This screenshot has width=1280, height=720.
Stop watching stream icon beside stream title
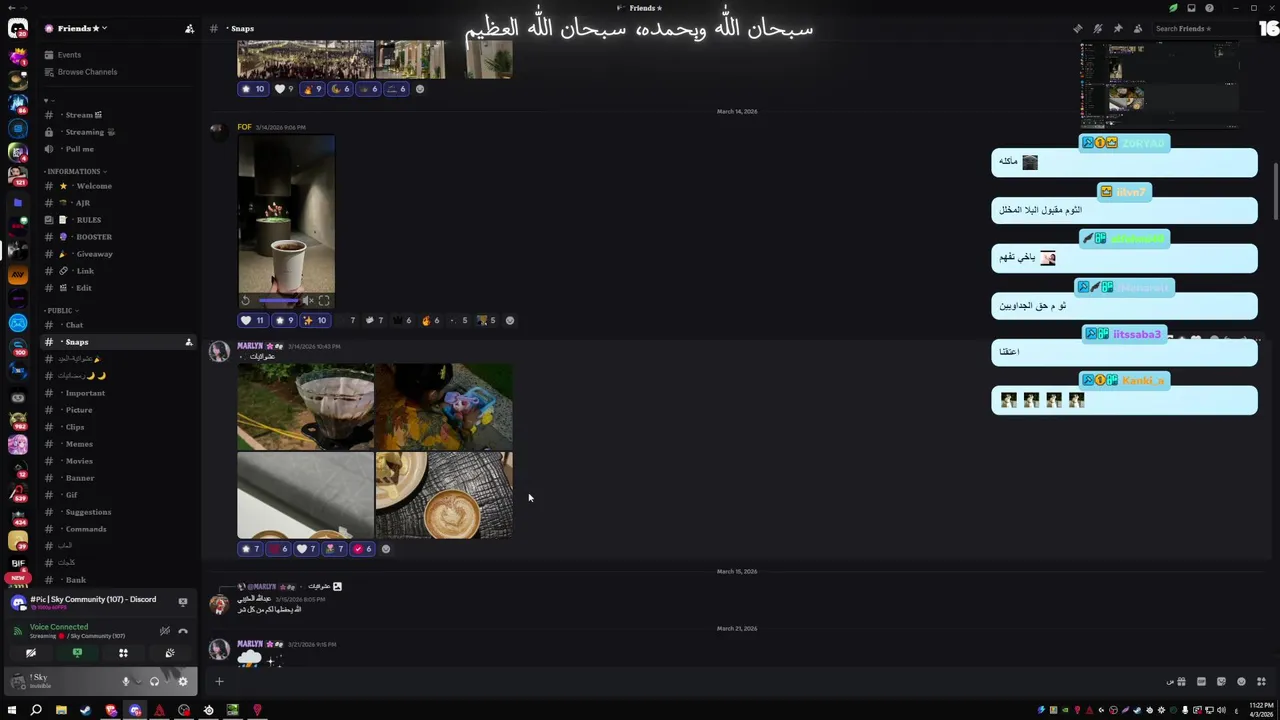[182, 602]
